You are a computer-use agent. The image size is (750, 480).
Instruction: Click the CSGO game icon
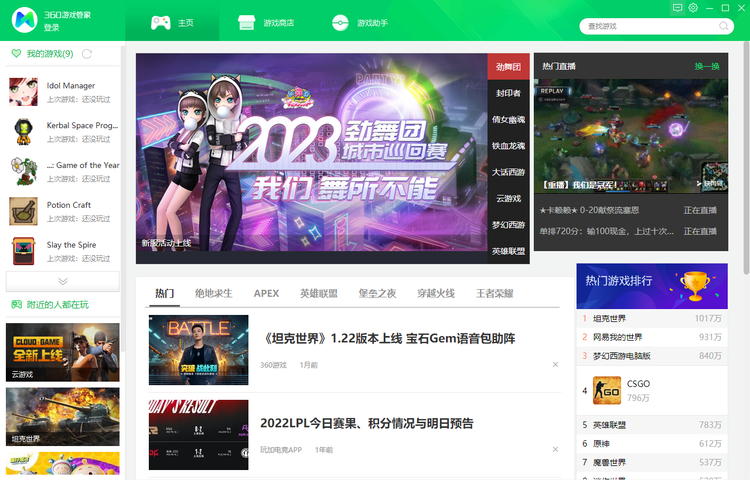click(x=607, y=391)
